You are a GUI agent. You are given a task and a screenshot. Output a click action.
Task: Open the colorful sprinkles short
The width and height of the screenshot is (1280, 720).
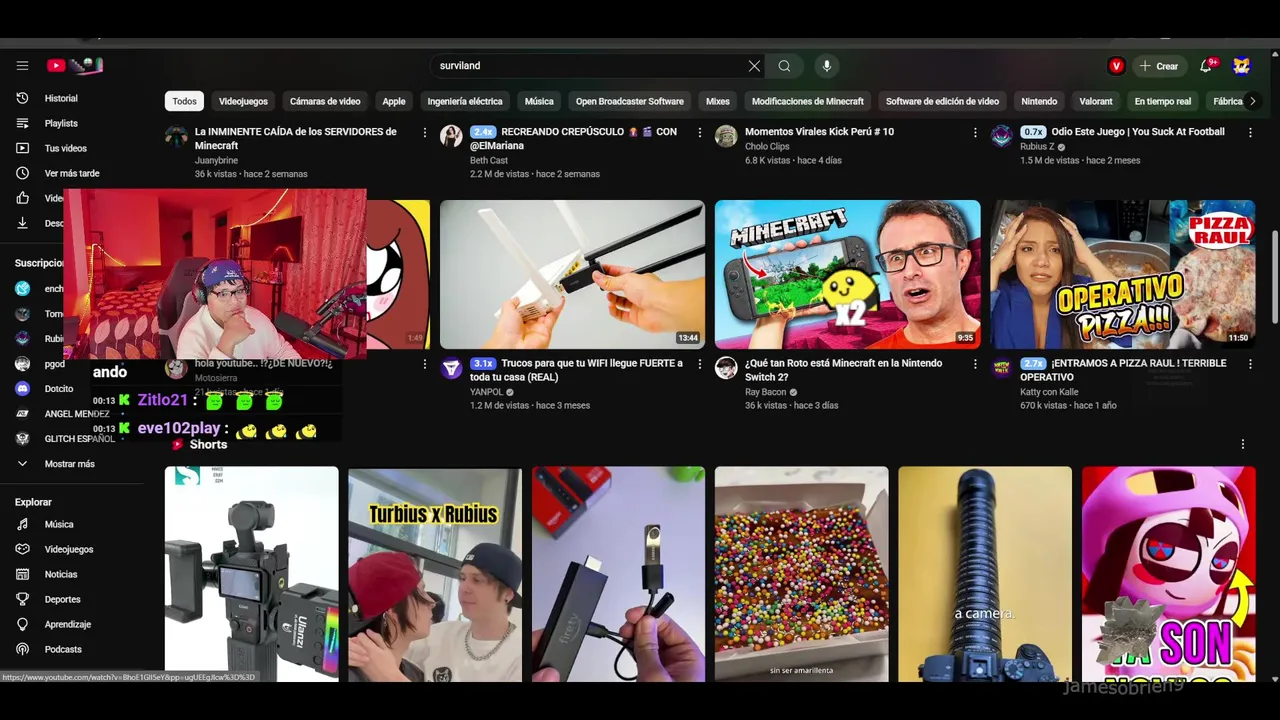[x=801, y=574]
